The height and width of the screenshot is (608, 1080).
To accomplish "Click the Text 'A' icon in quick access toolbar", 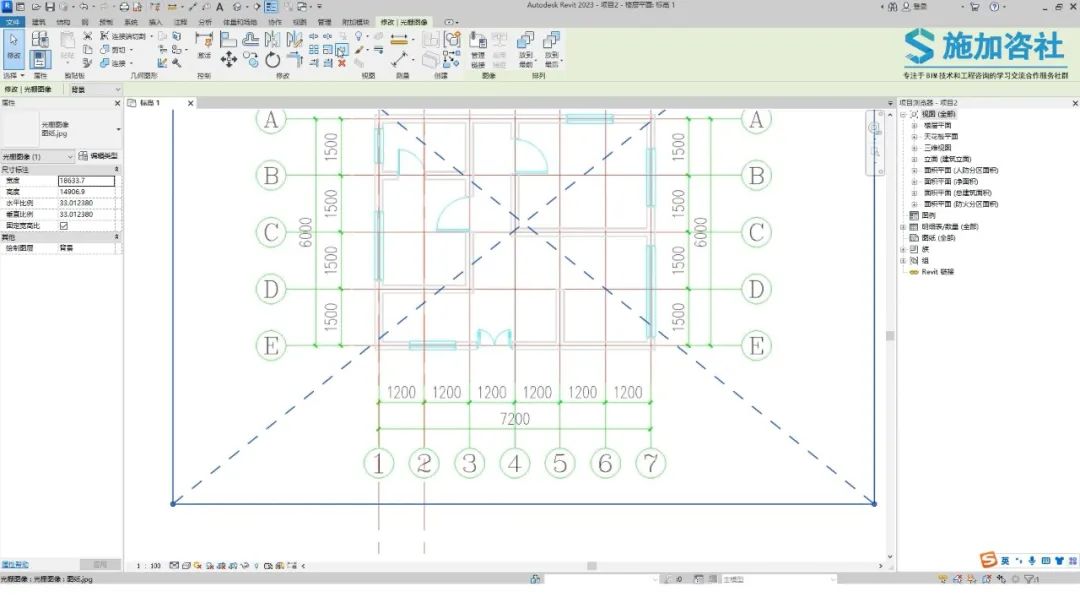I will [220, 7].
